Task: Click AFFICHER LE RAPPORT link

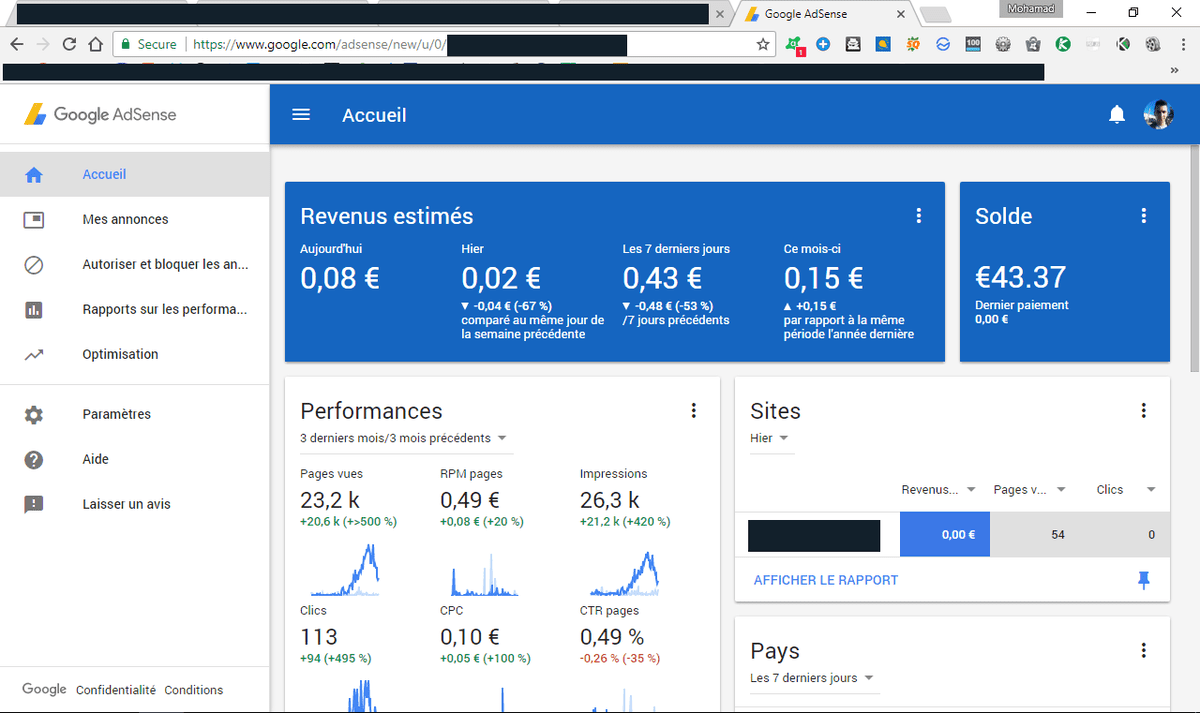Action: (x=826, y=580)
